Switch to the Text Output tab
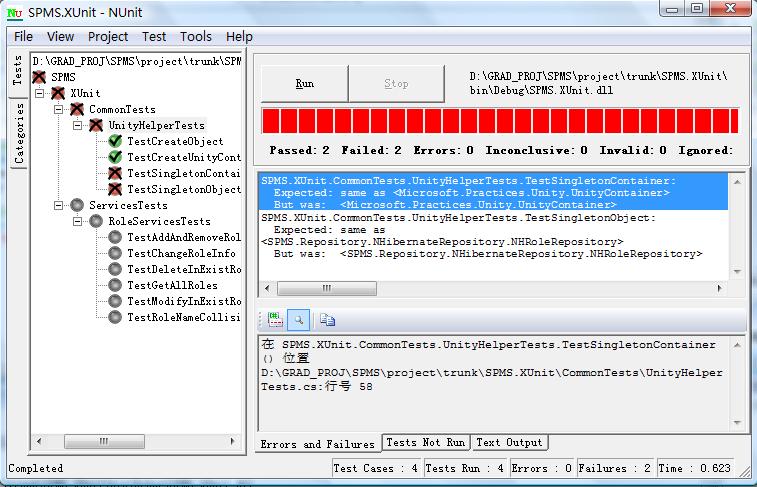757x487 pixels. (x=509, y=443)
